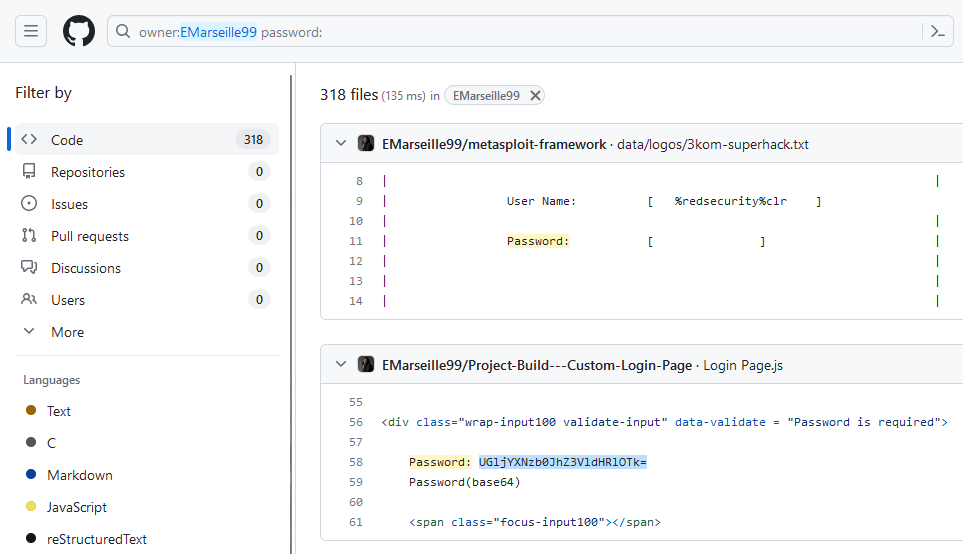Click the Discussions speech bubble icon
The width and height of the screenshot is (963, 554).
click(x=29, y=267)
